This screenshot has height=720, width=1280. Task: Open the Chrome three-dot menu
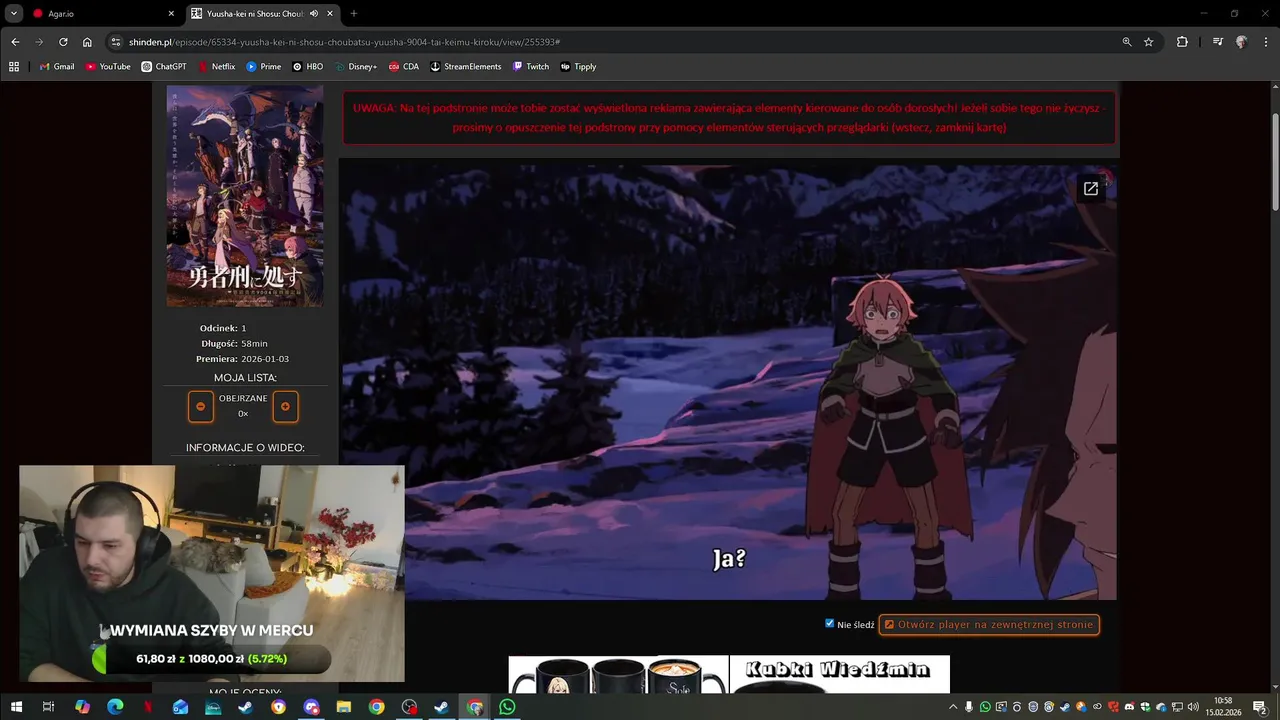1265,42
